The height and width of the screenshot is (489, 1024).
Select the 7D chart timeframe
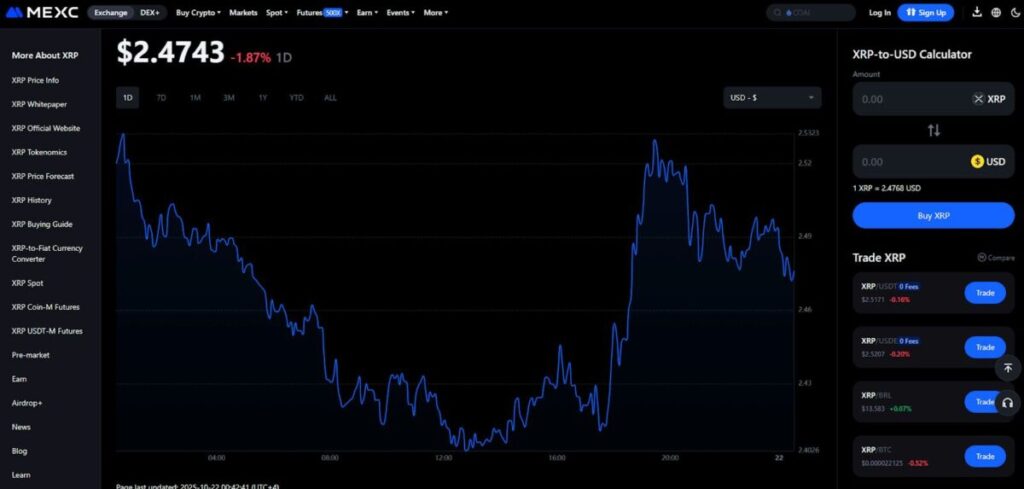(x=161, y=97)
